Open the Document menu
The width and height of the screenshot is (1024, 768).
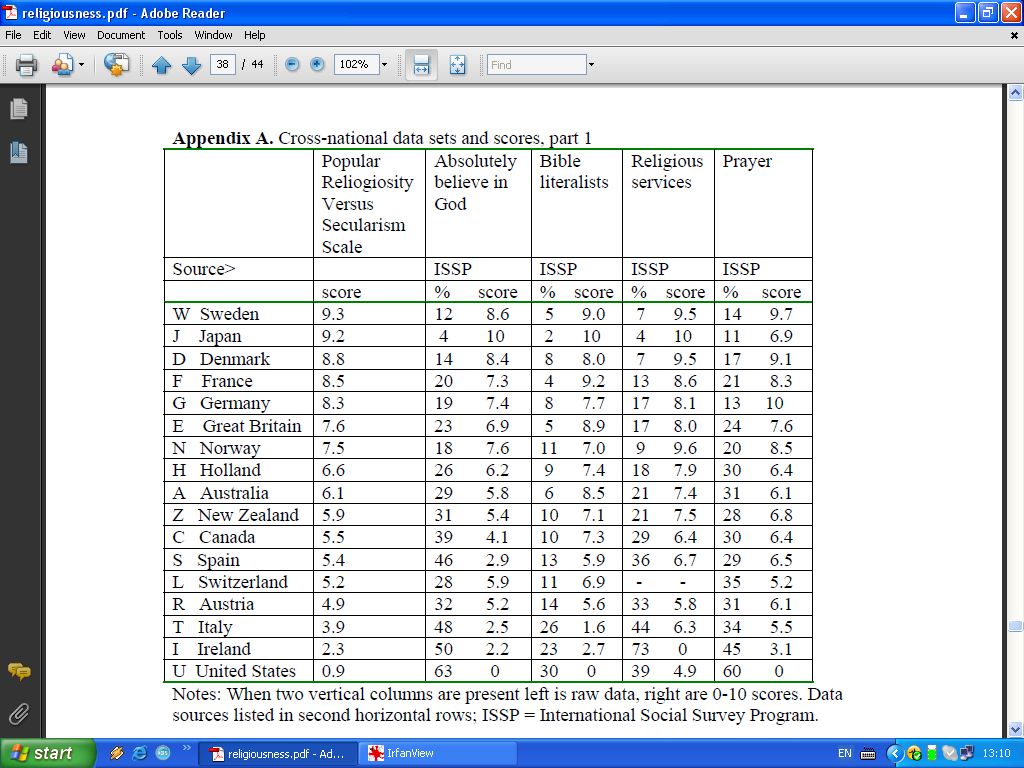(120, 35)
